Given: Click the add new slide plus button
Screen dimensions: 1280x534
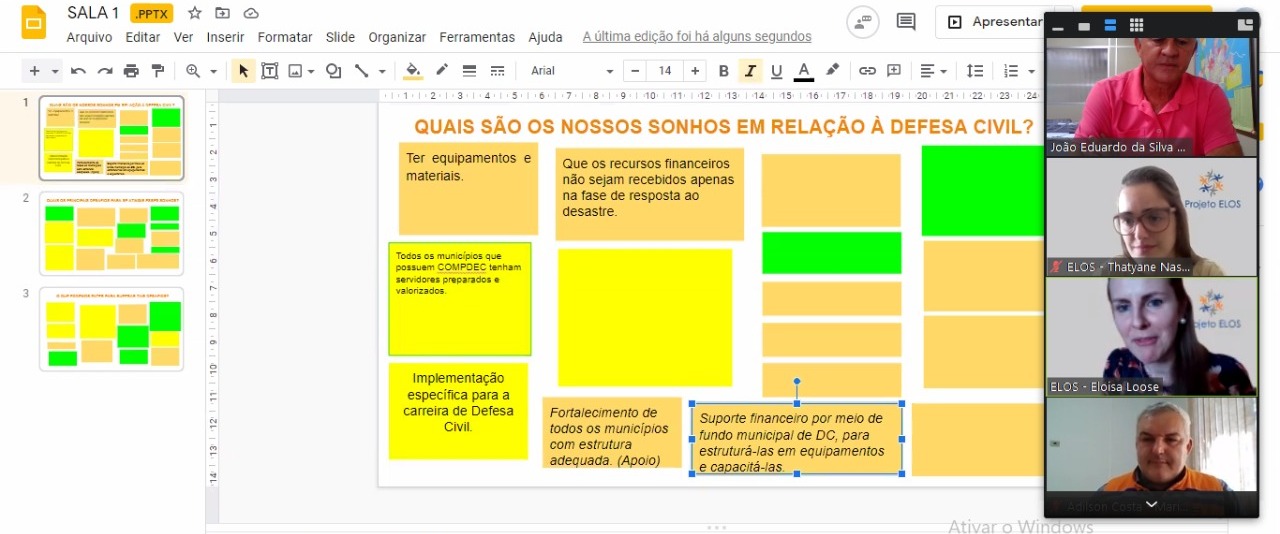Looking at the screenshot, I should click(34, 71).
